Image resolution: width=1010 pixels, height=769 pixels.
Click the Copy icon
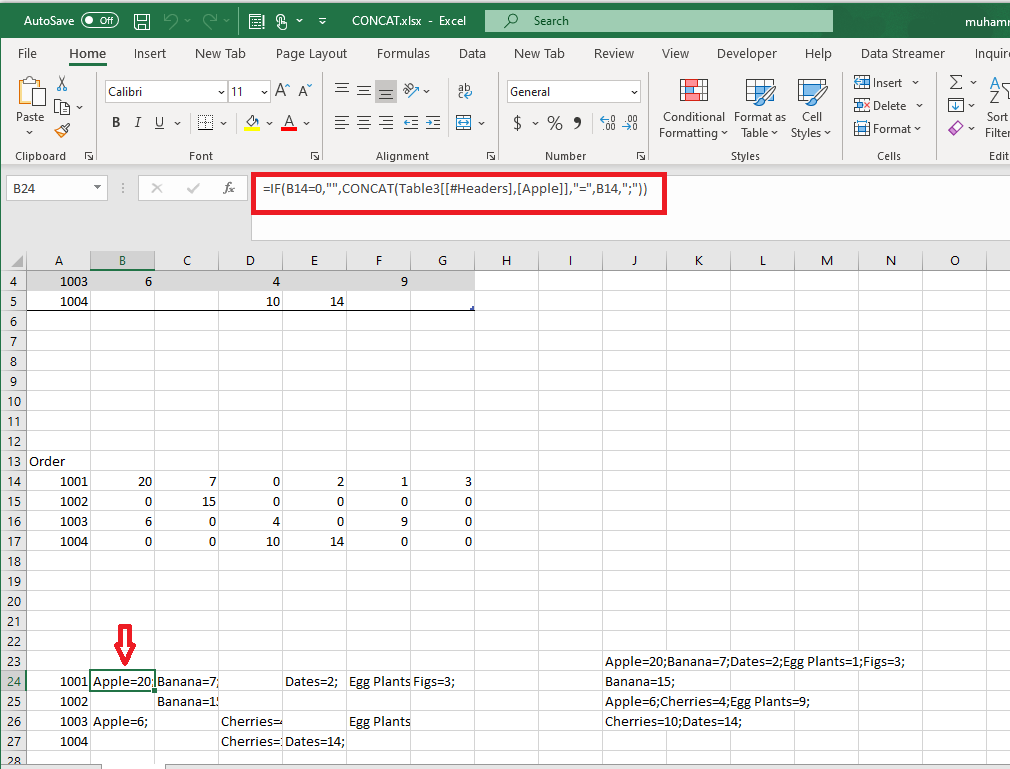[x=62, y=107]
